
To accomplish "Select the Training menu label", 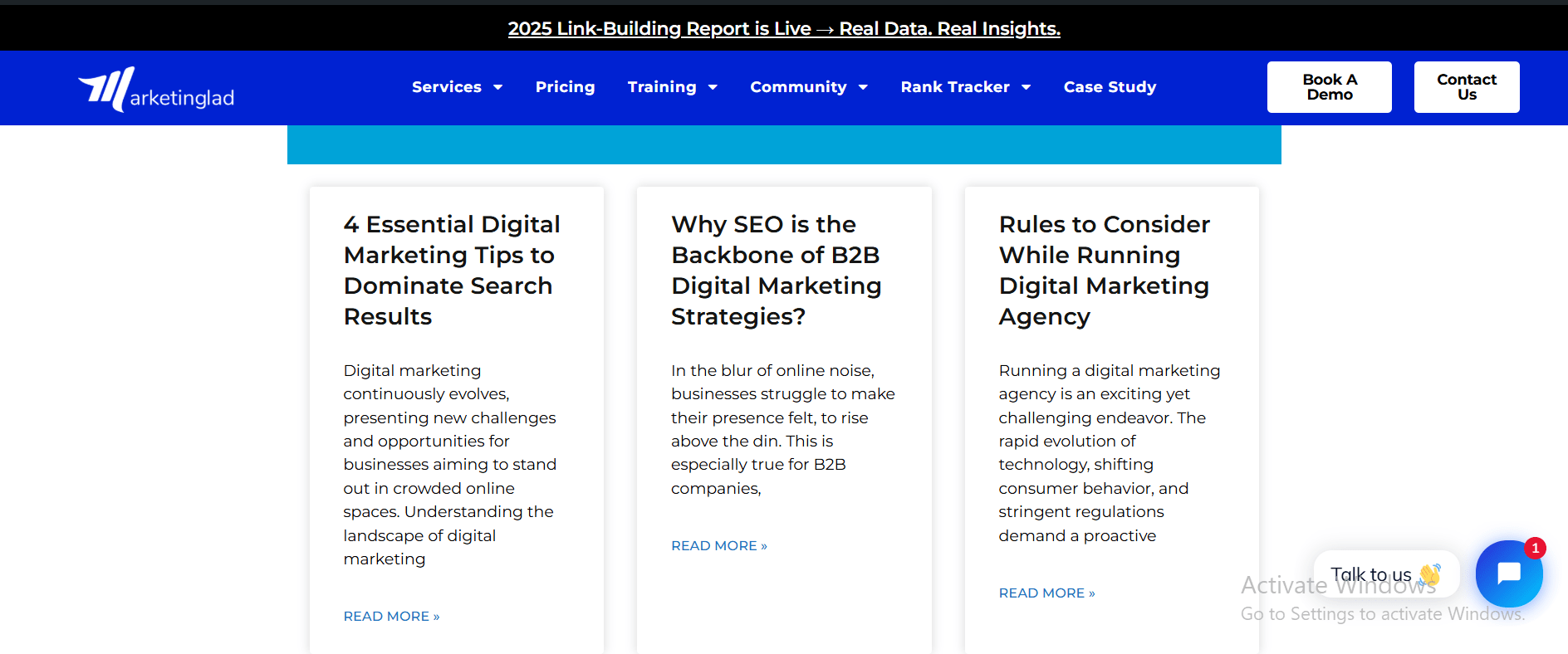I will click(662, 87).
